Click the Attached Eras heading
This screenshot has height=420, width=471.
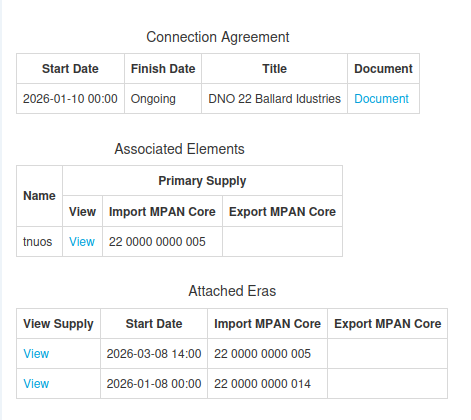pos(232,291)
